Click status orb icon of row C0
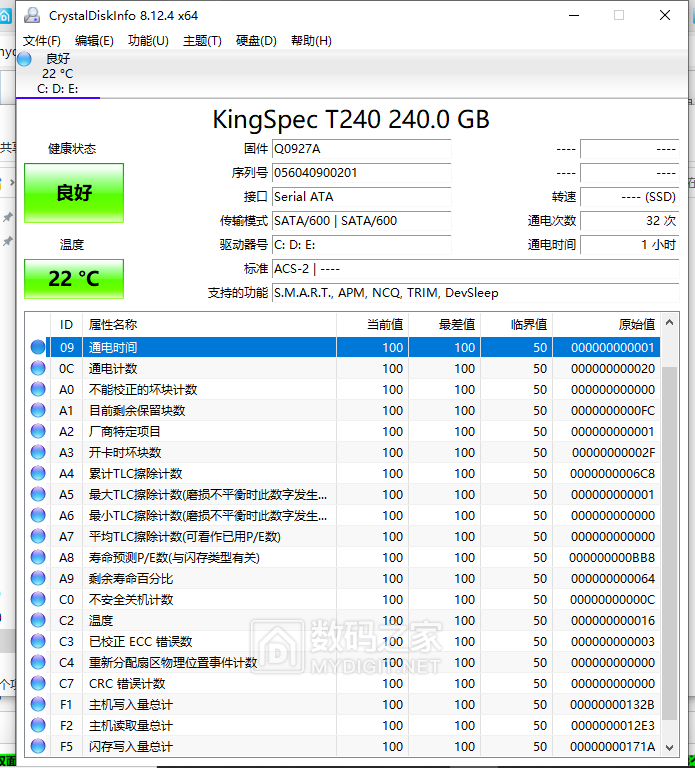695x768 pixels. tap(38, 600)
